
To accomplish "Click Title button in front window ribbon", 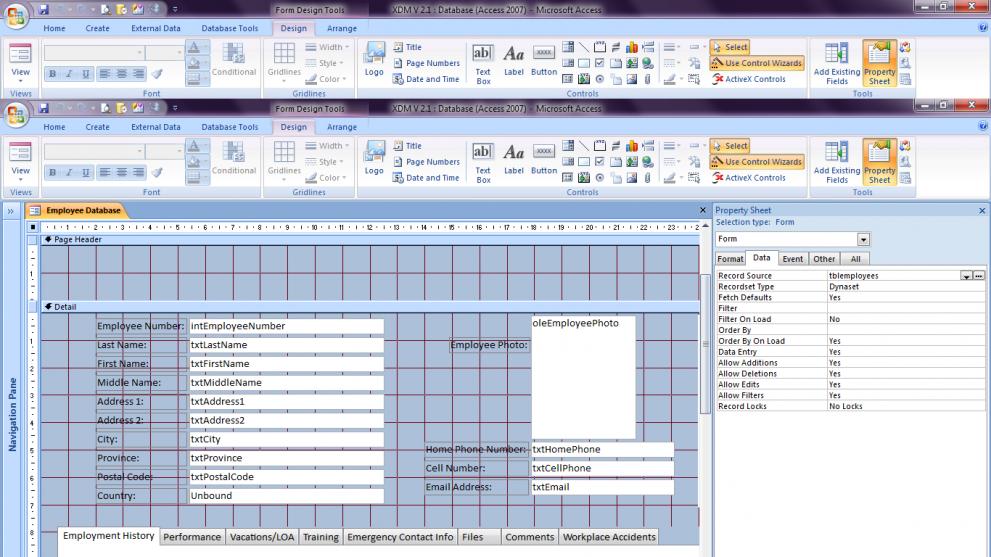I will tap(408, 145).
